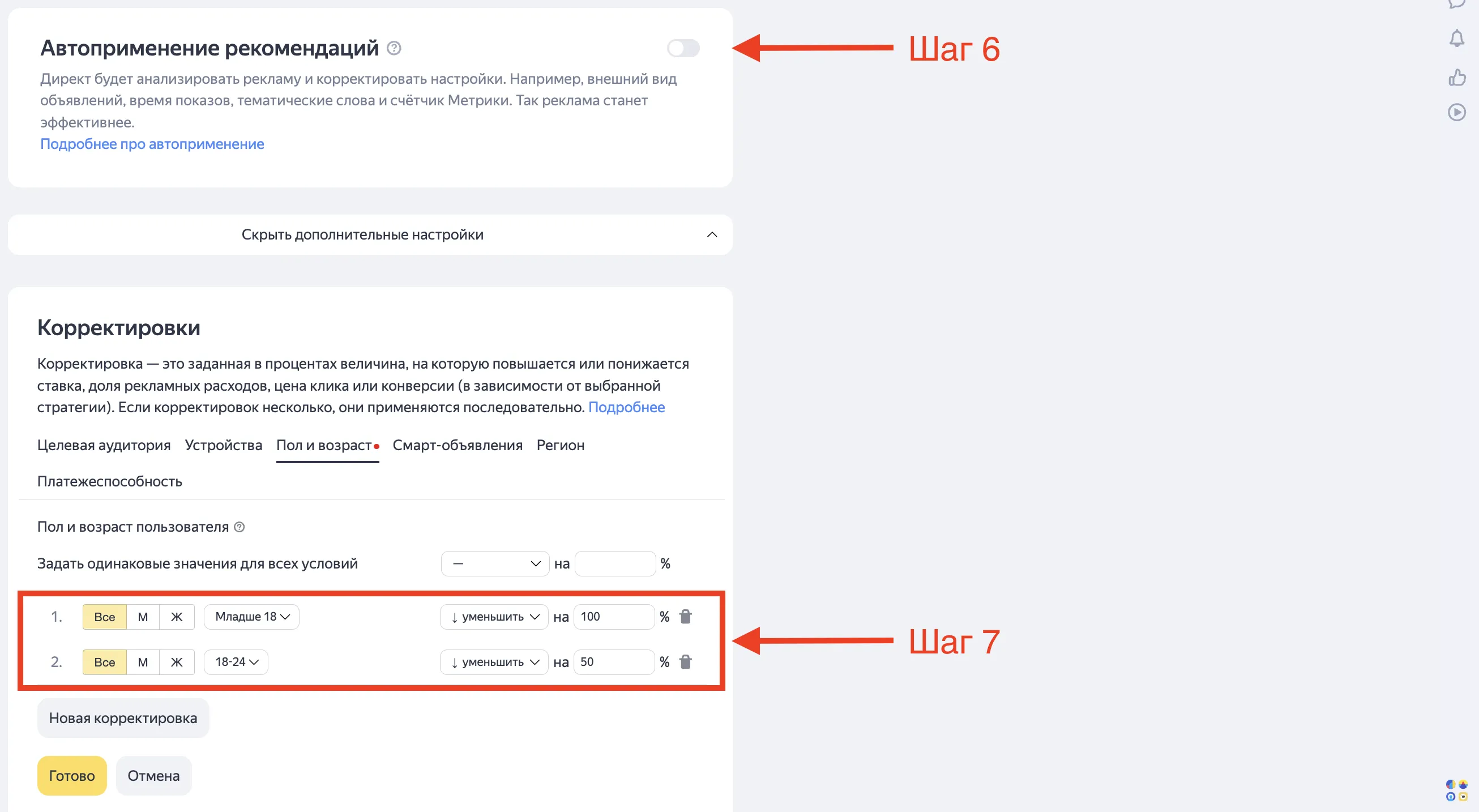Click the percent field showing 100
Image resolution: width=1479 pixels, height=812 pixels.
pos(613,617)
